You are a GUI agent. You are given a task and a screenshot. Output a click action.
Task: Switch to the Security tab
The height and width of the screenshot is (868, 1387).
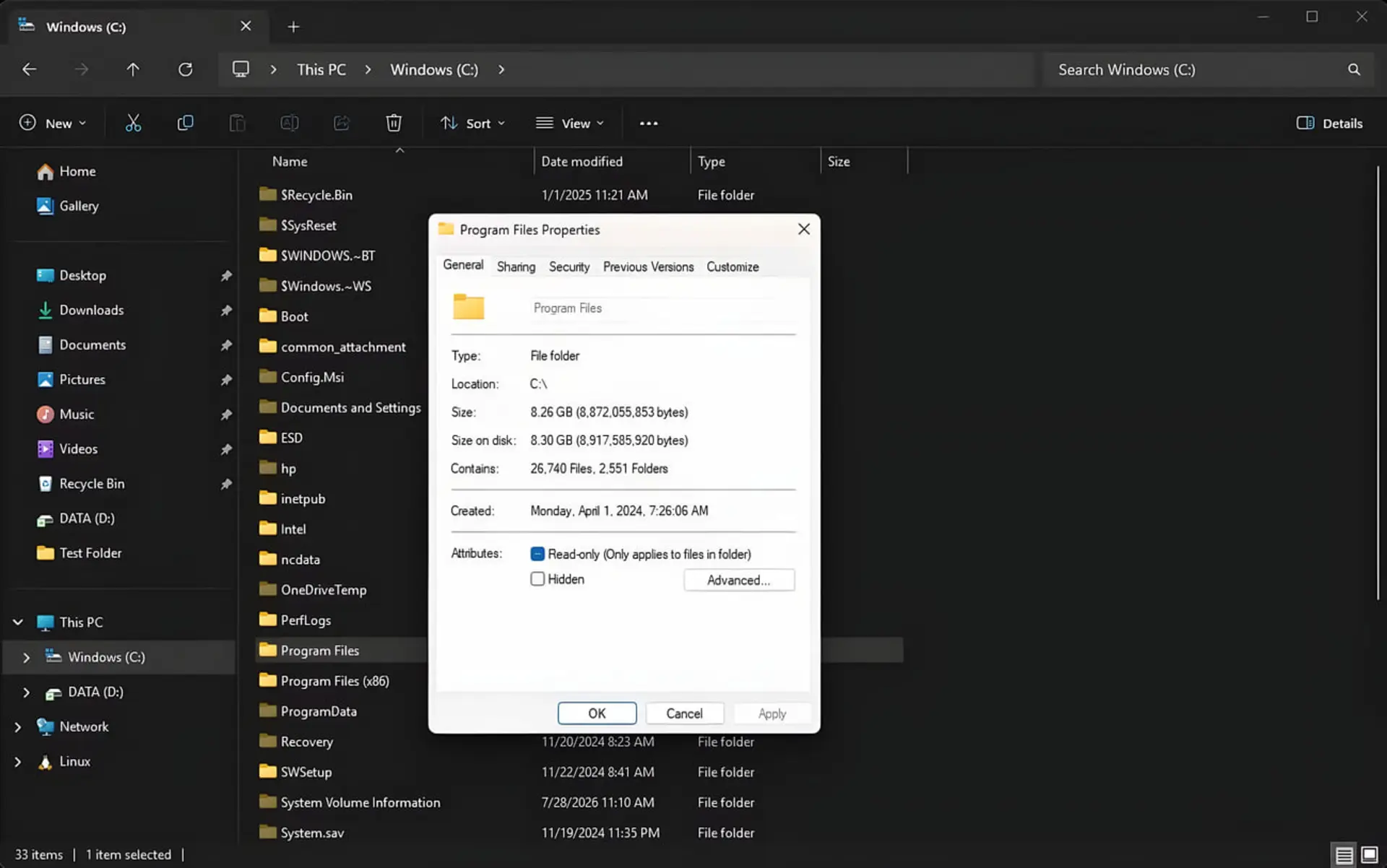[569, 266]
